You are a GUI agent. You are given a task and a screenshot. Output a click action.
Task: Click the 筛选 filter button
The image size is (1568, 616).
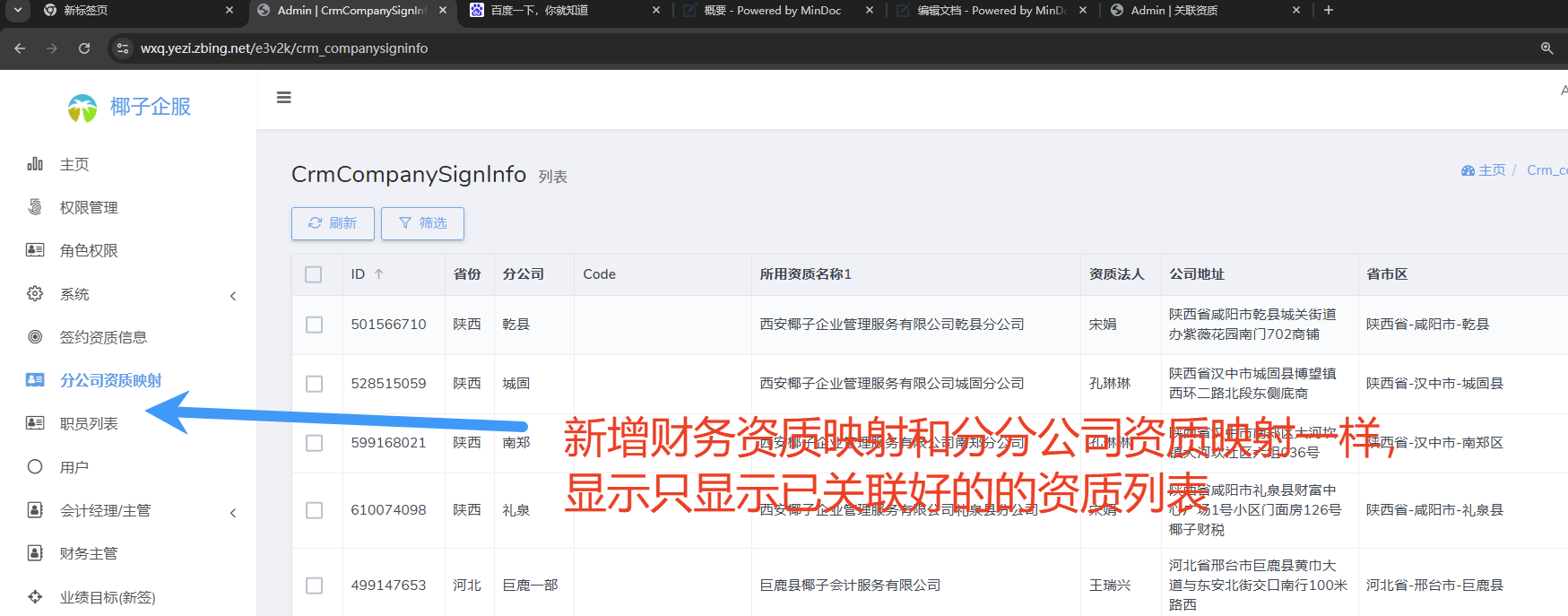[x=422, y=223]
